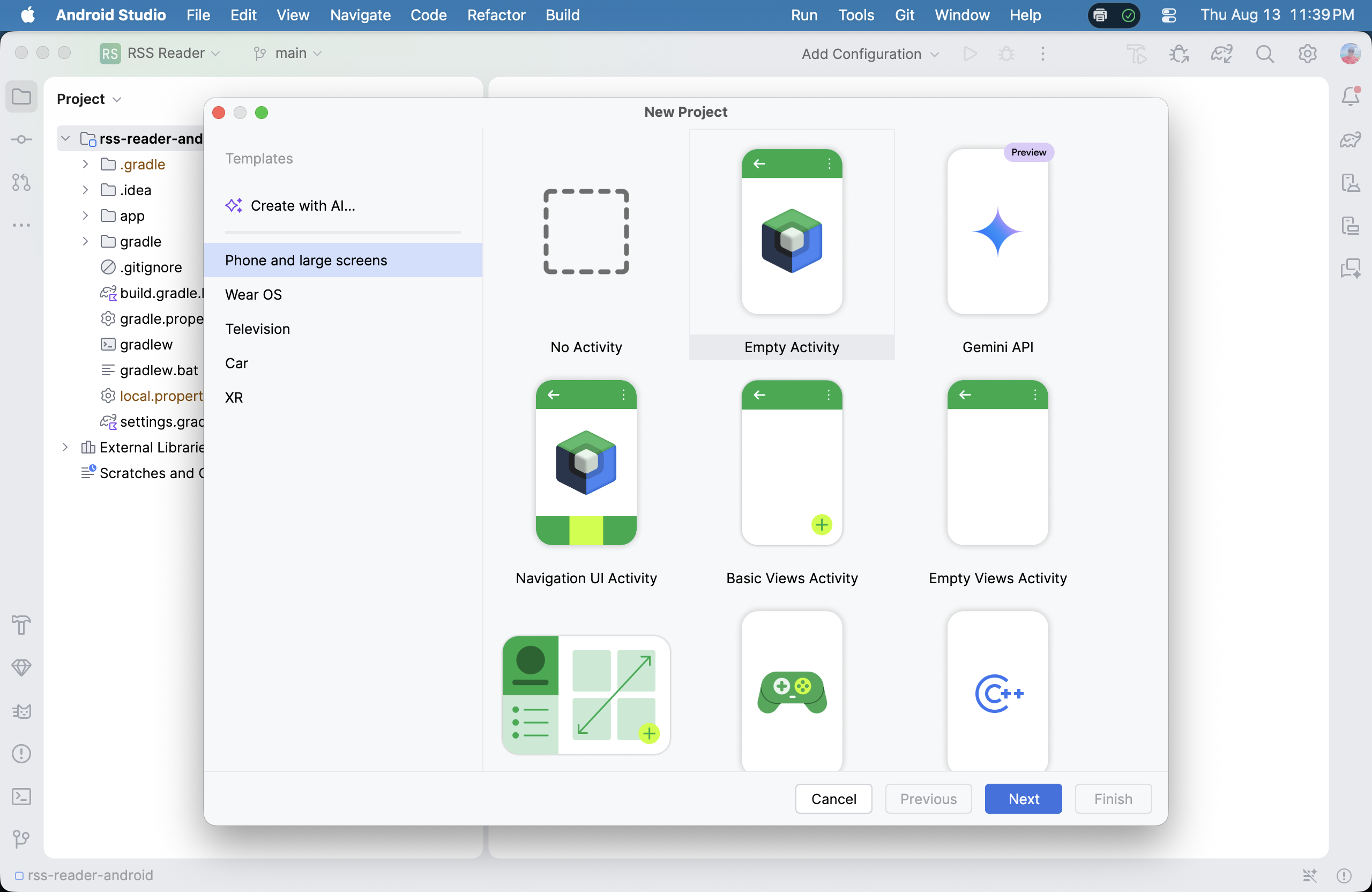
Task: Open the Git tool window icon
Action: pos(21,839)
